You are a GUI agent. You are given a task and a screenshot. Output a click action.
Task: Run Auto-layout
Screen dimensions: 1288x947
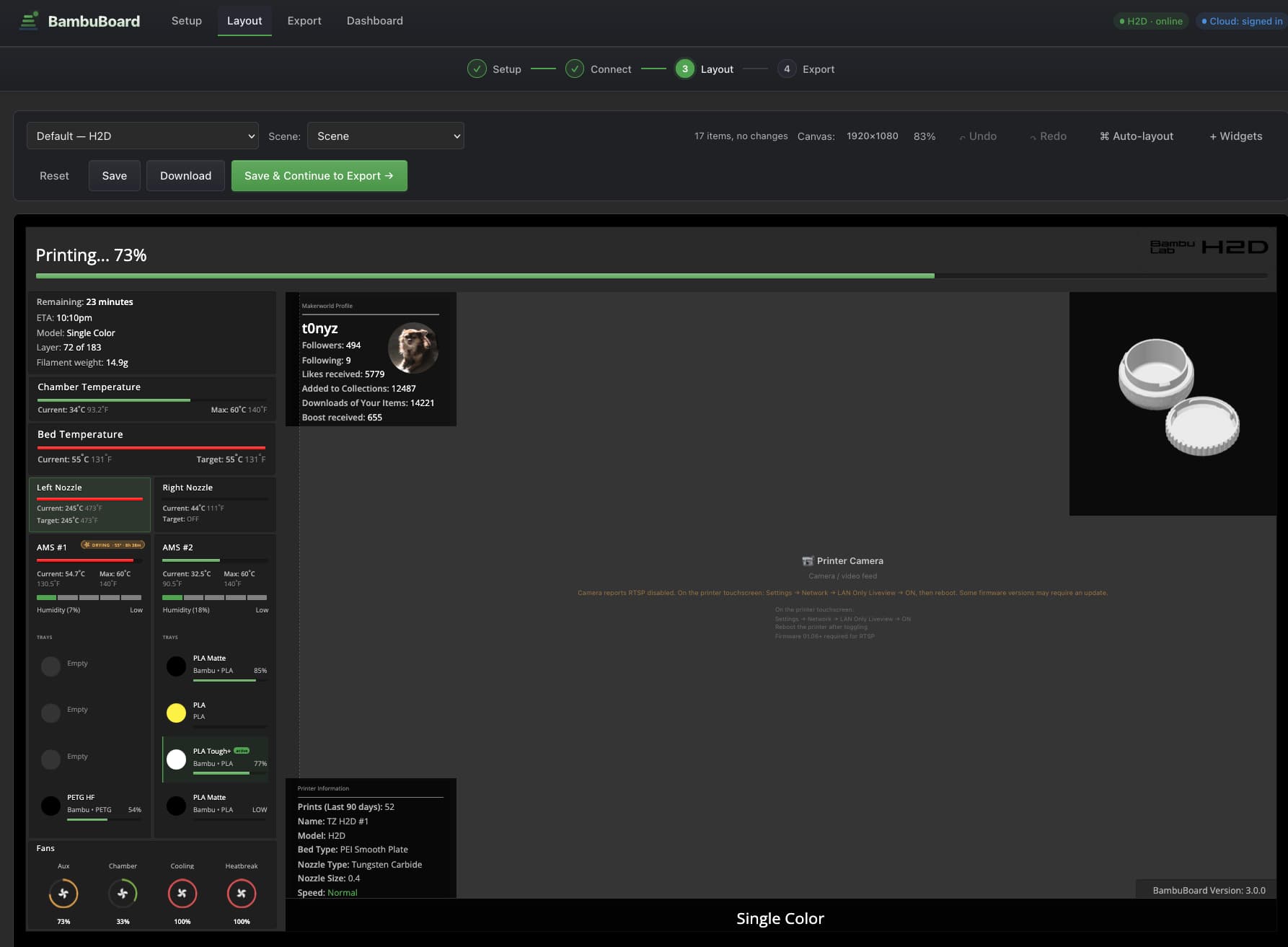point(1137,136)
